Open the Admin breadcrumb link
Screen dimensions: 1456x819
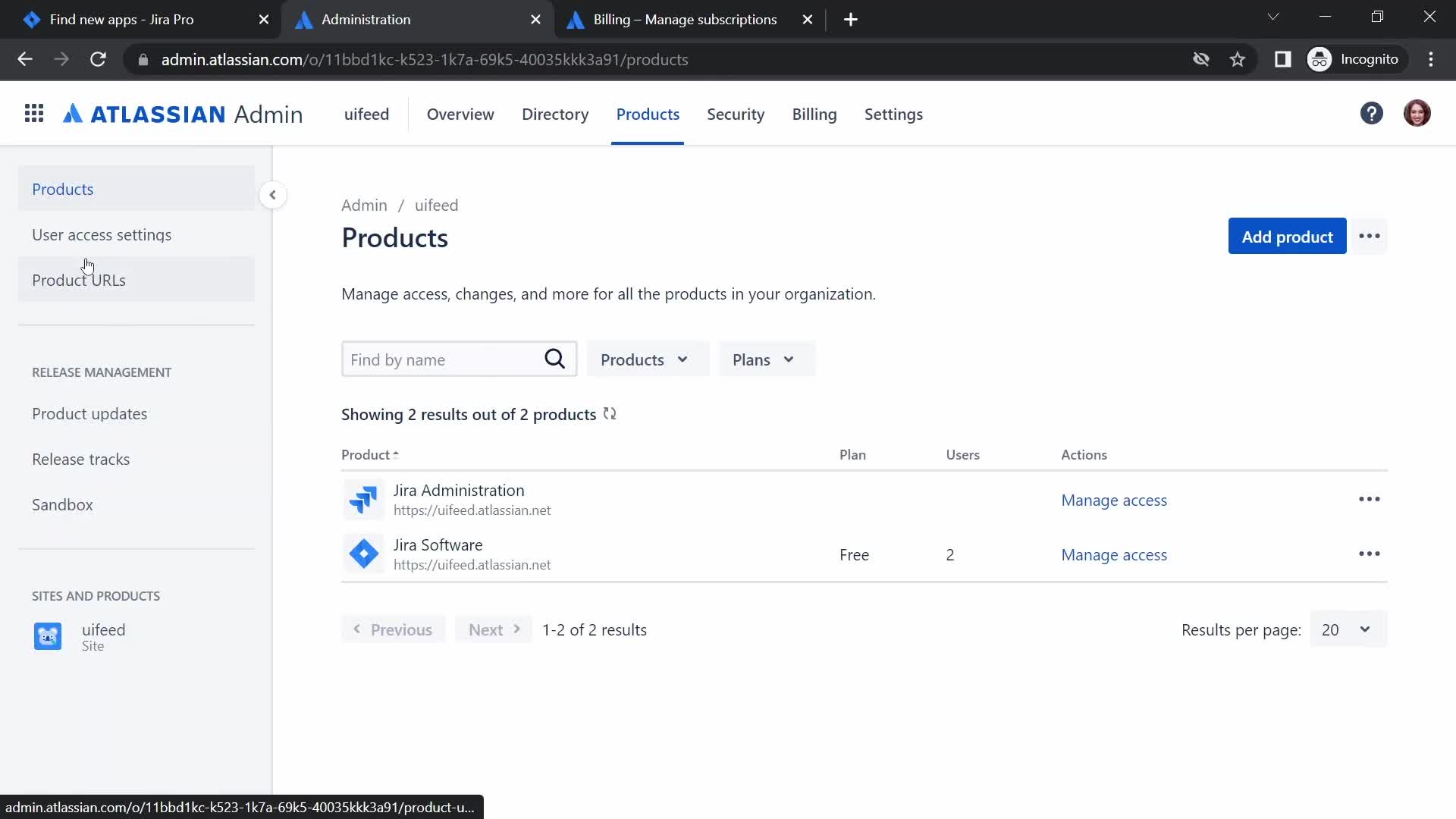pos(364,206)
